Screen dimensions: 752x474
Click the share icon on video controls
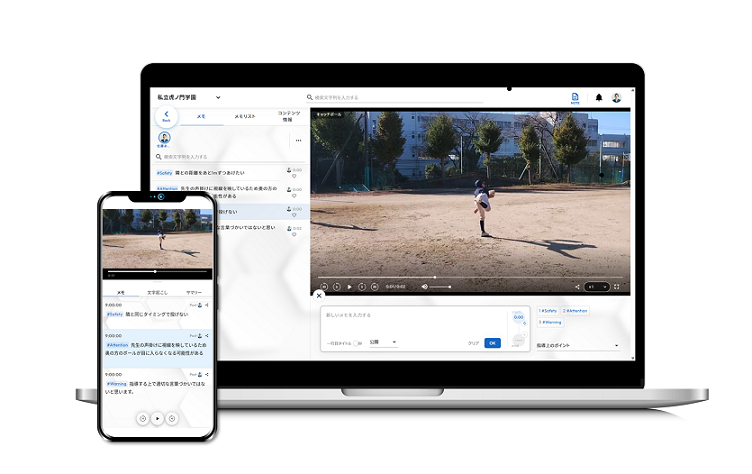[577, 287]
